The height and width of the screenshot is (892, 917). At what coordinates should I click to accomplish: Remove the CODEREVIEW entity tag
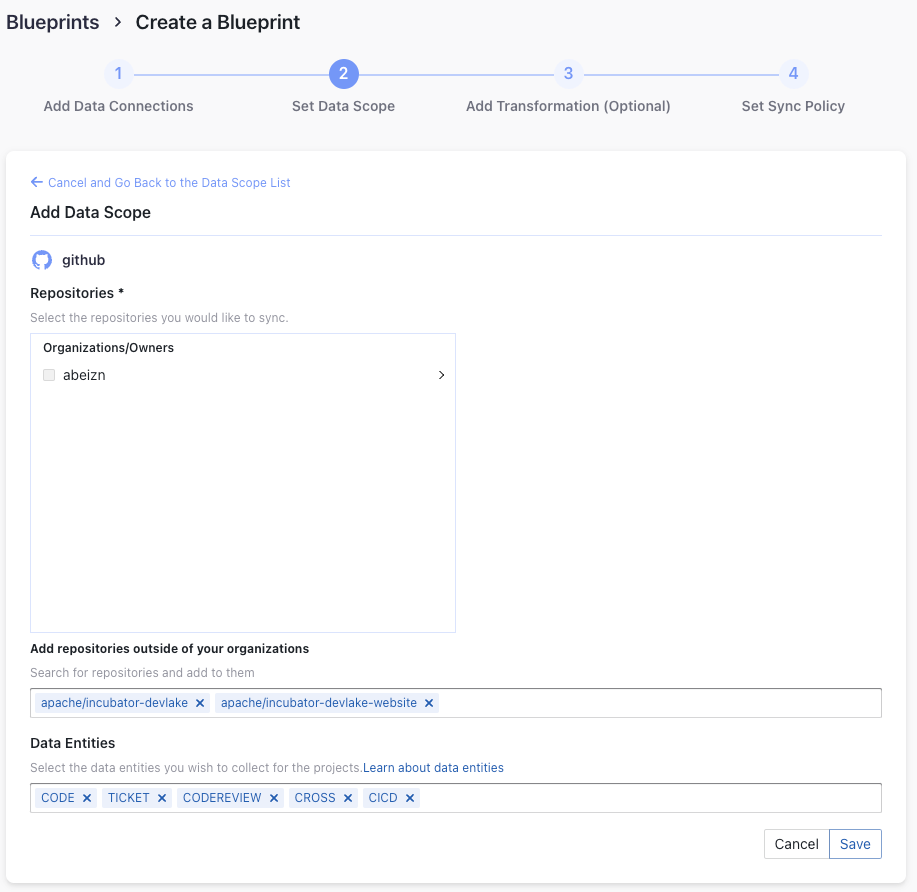coord(274,798)
